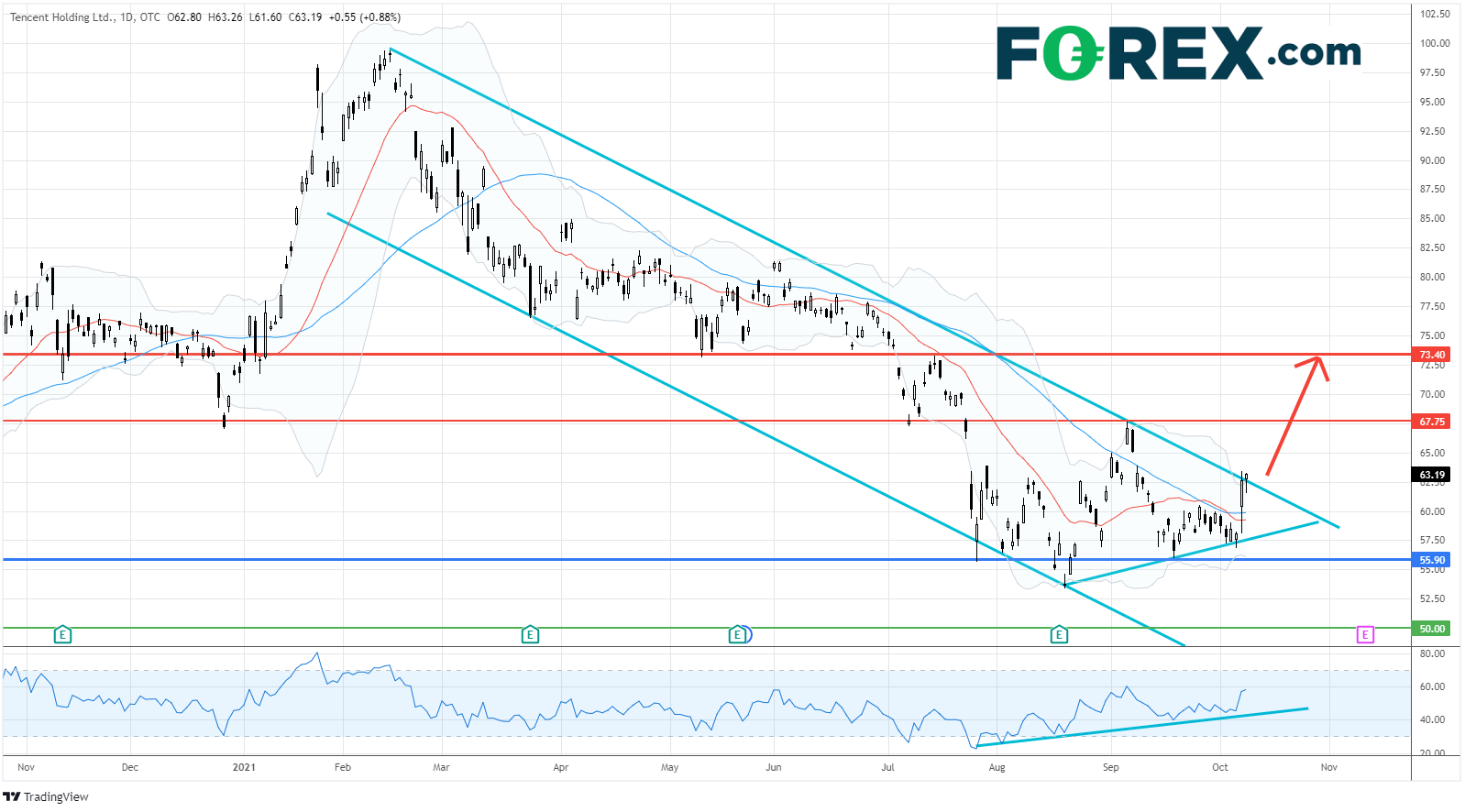Screen dimensions: 1476x812
Task: Click the FOREX.com logo
Action: 1178,53
